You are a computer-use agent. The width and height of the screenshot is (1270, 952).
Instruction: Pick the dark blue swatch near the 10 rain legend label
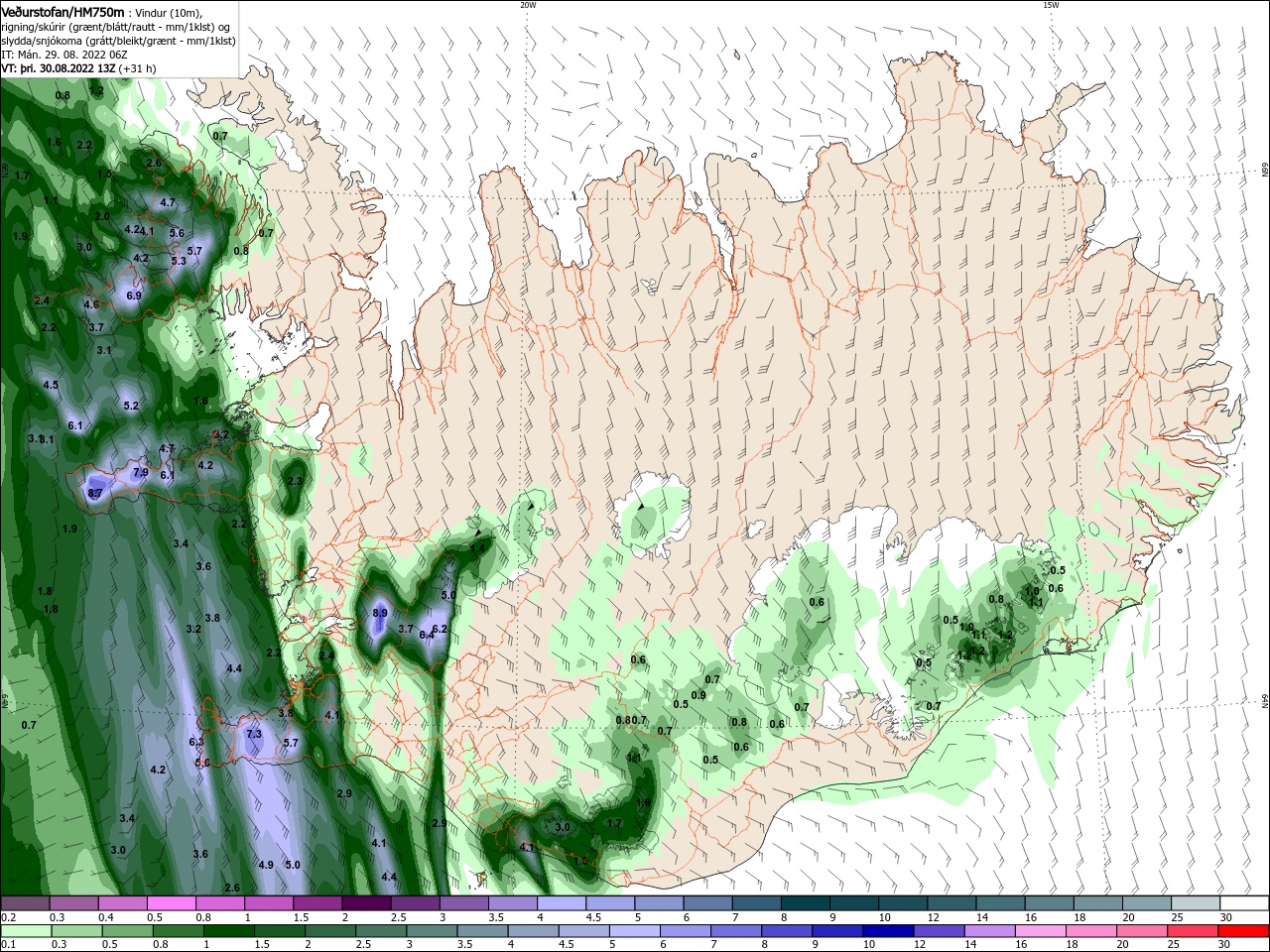pos(886,931)
